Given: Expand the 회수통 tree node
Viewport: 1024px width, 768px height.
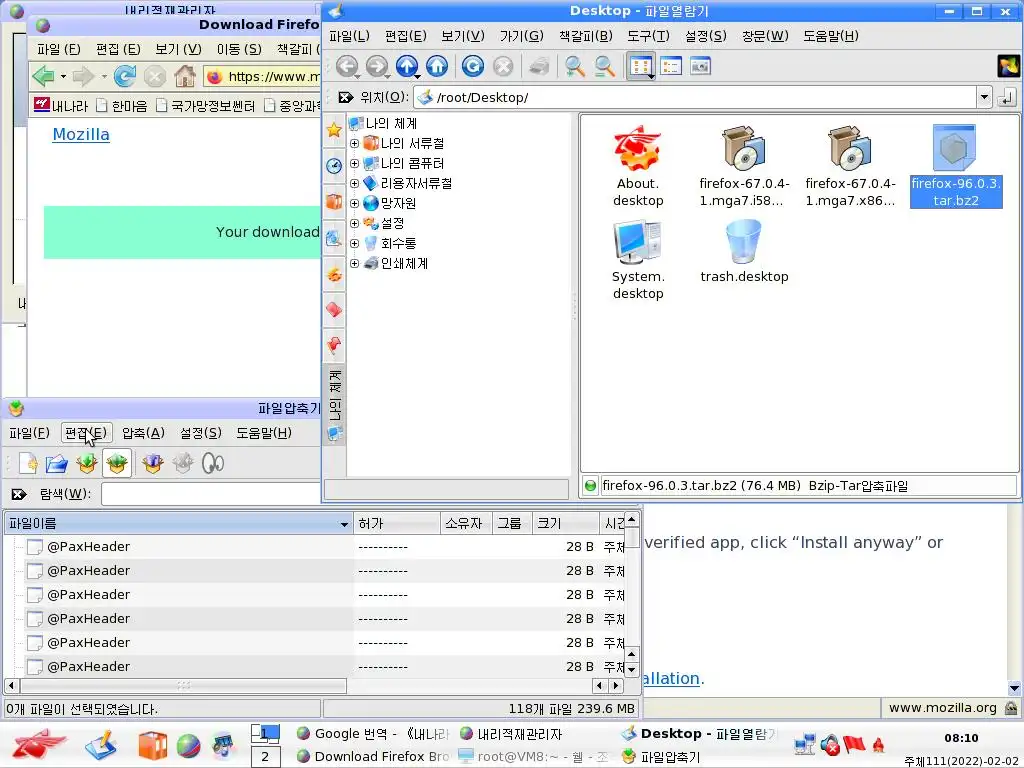Looking at the screenshot, I should (x=354, y=244).
